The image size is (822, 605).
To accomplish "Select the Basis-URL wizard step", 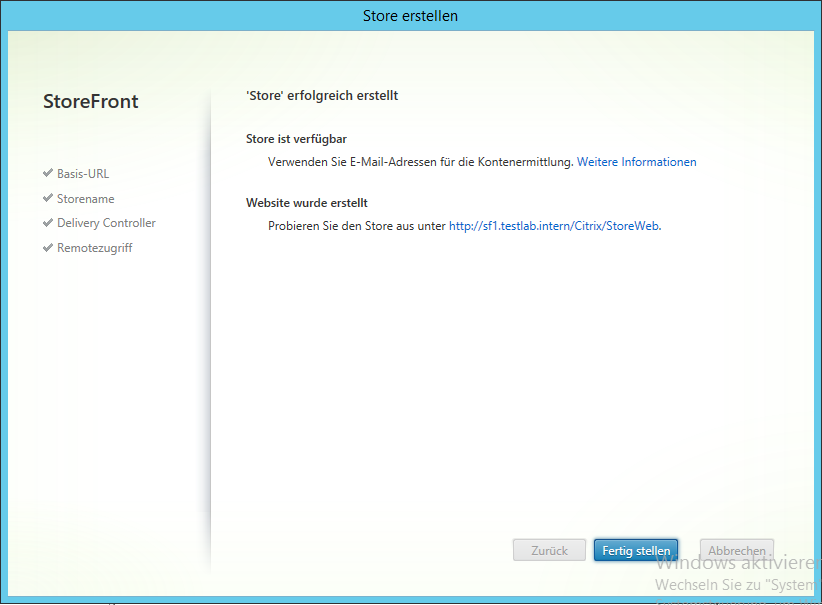I will (83, 174).
